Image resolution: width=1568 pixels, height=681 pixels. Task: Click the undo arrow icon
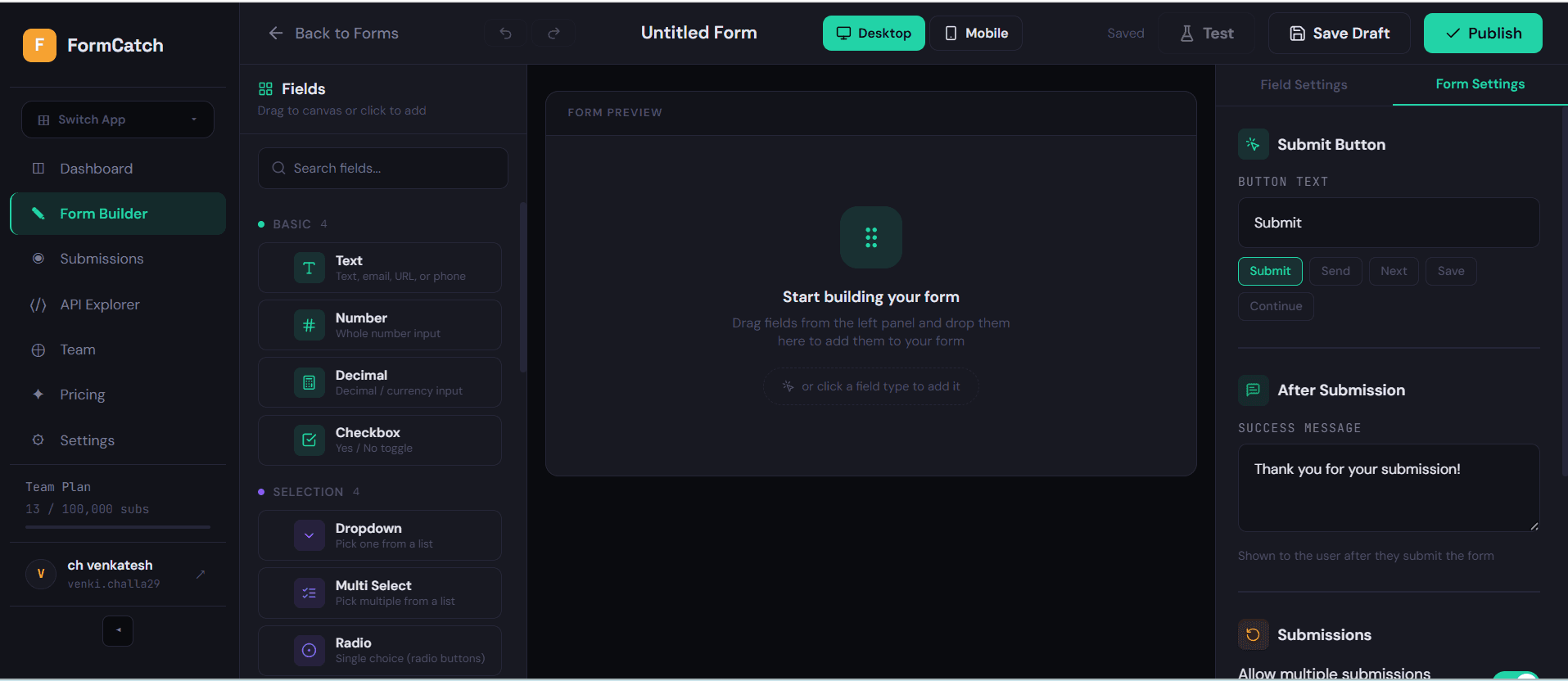tap(506, 34)
